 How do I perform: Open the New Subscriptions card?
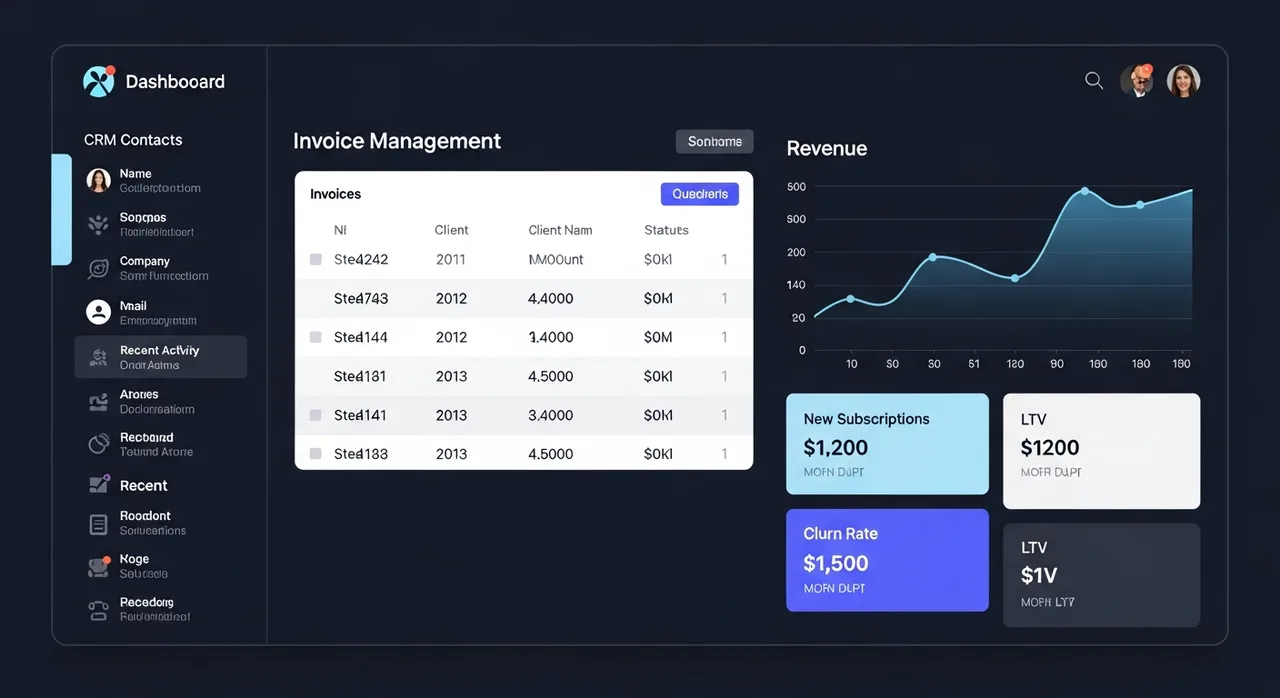tap(887, 444)
